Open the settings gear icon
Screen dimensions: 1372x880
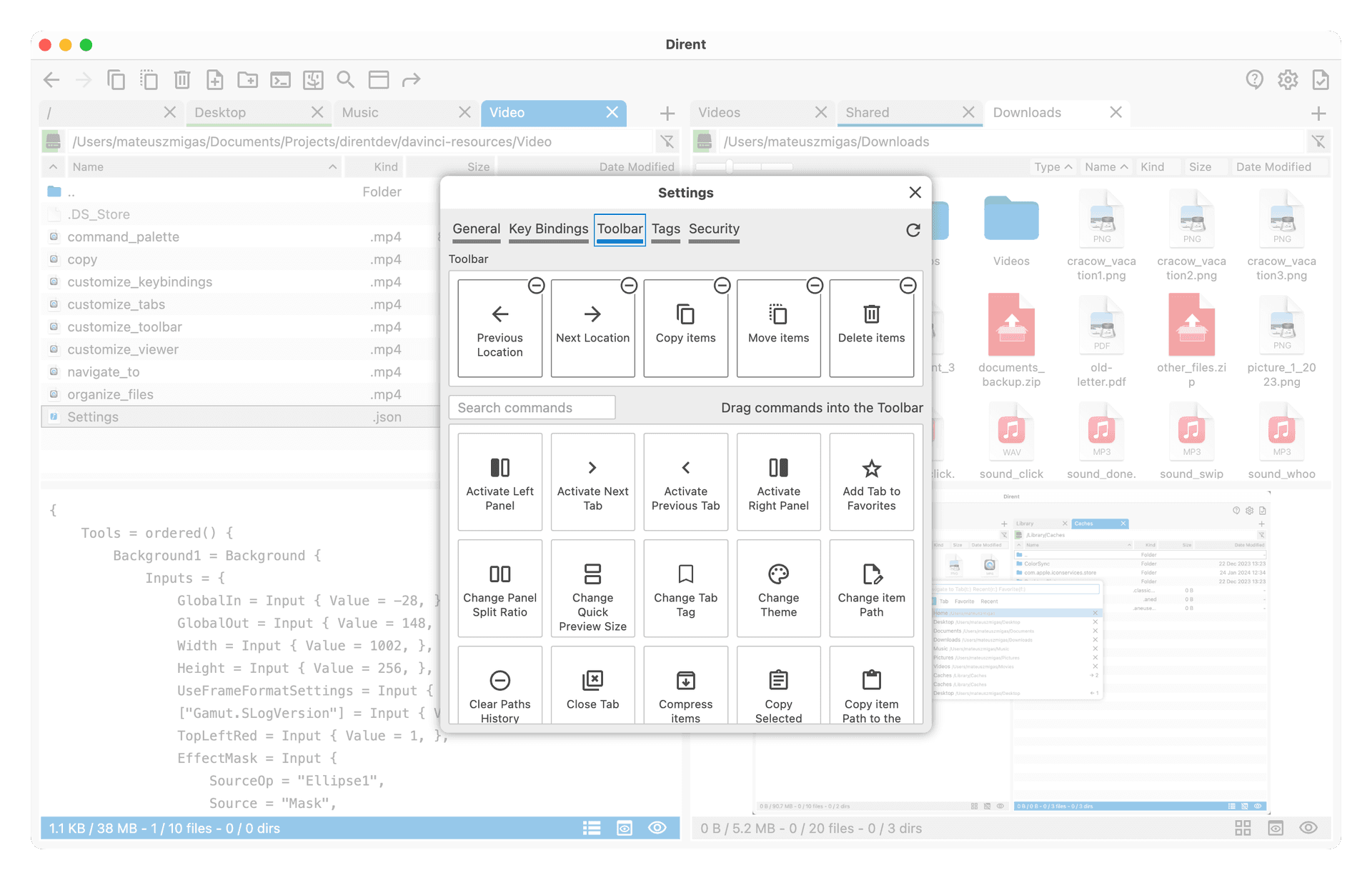[1288, 79]
